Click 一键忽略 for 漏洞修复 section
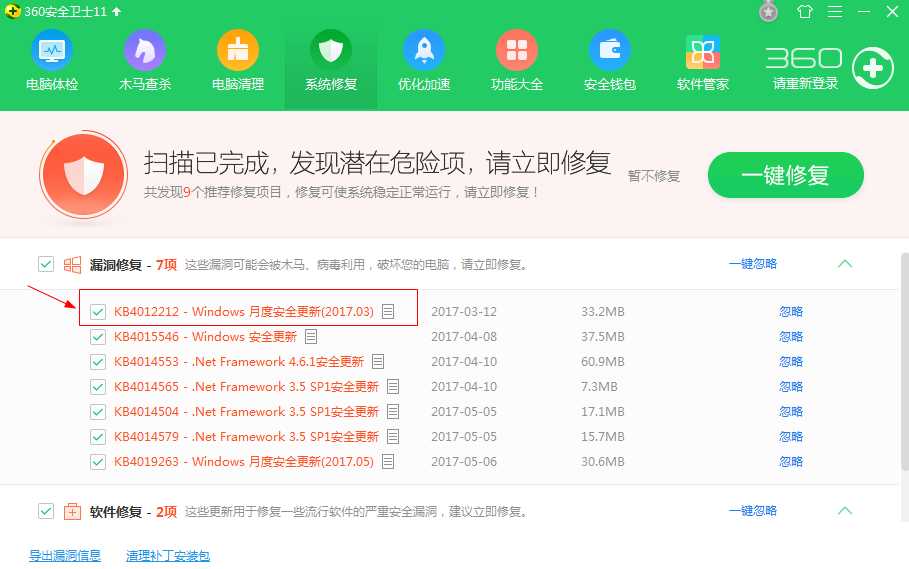 point(752,264)
